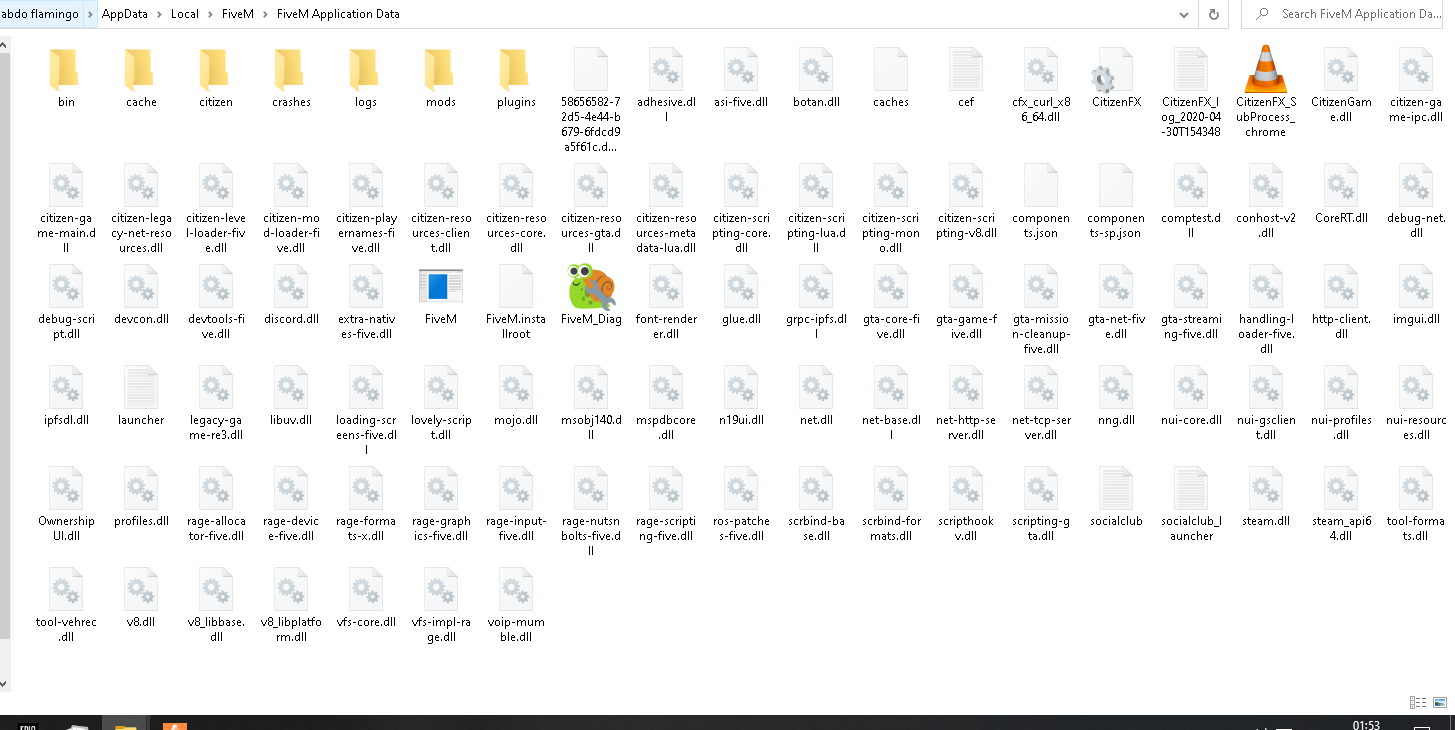Open the logs folder
1455x730 pixels.
coord(366,78)
